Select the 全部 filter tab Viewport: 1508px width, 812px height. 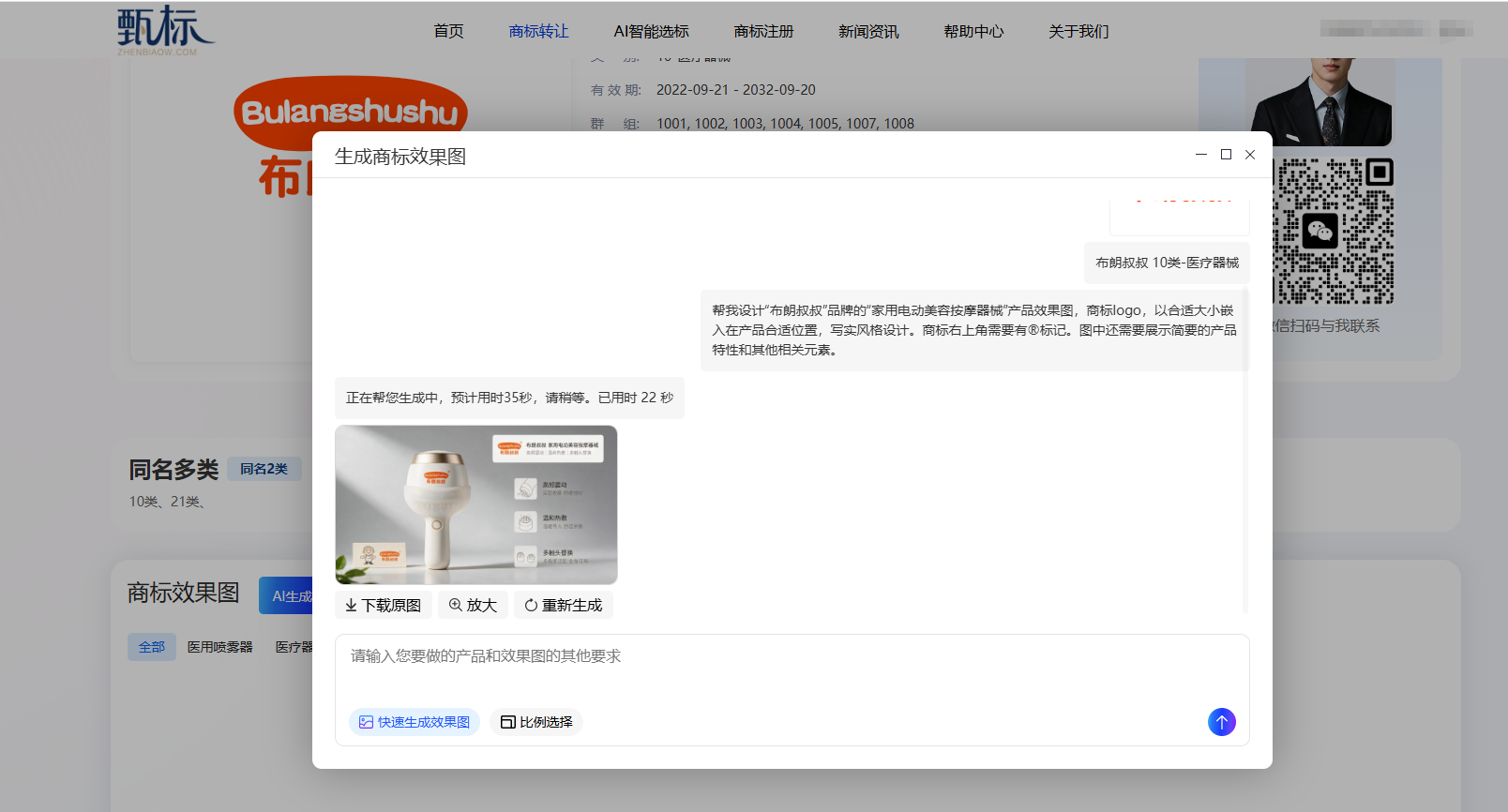point(152,647)
